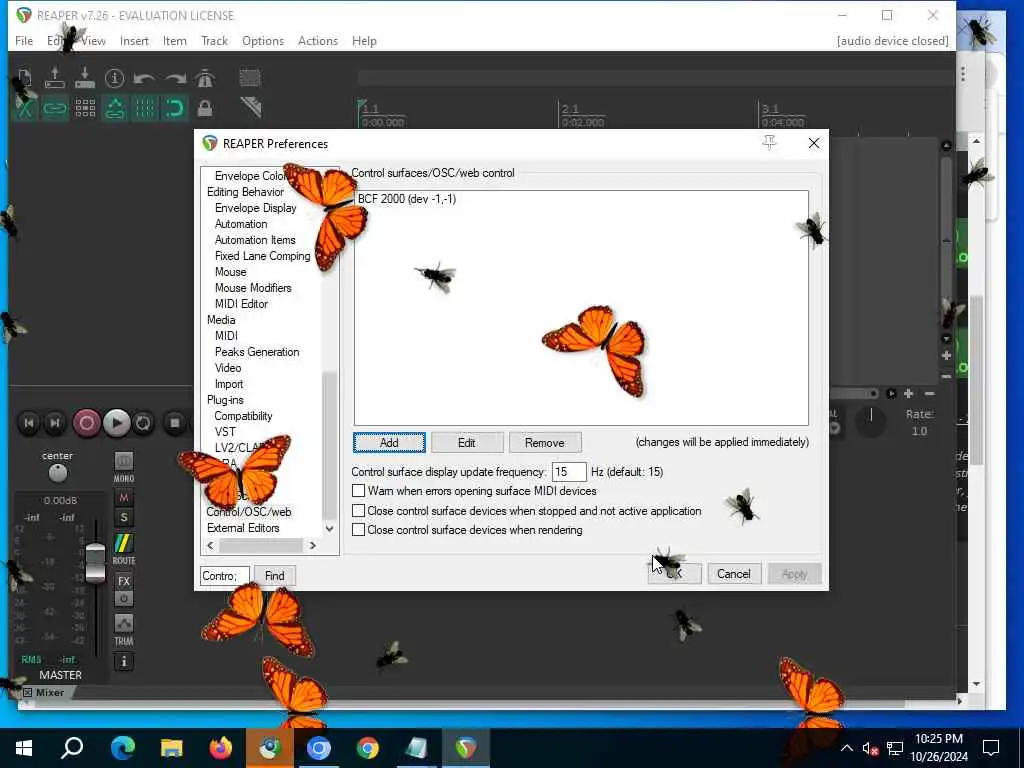Select Peaks Generation preference page

pos(257,352)
